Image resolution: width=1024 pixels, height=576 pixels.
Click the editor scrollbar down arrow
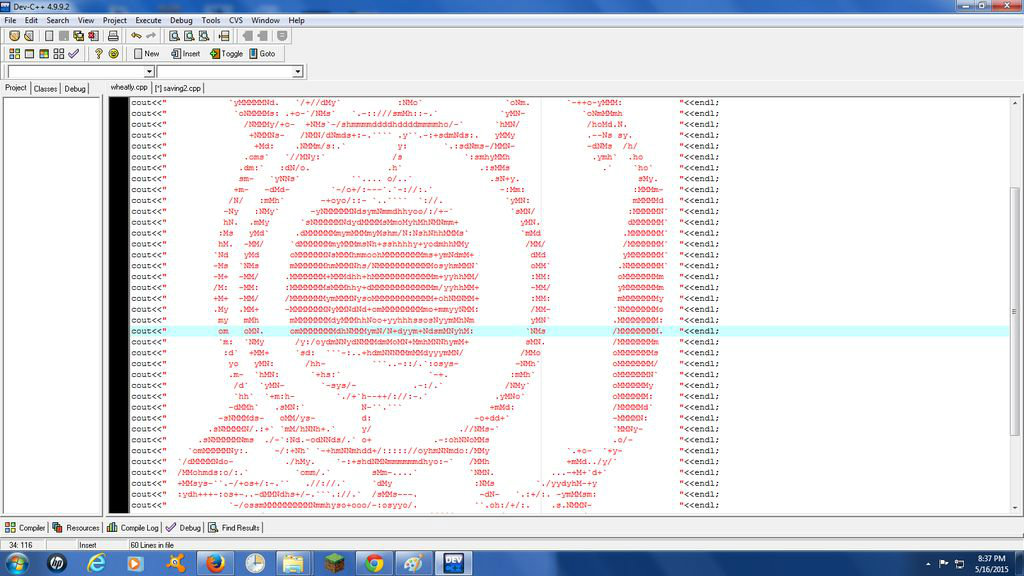click(x=1015, y=508)
